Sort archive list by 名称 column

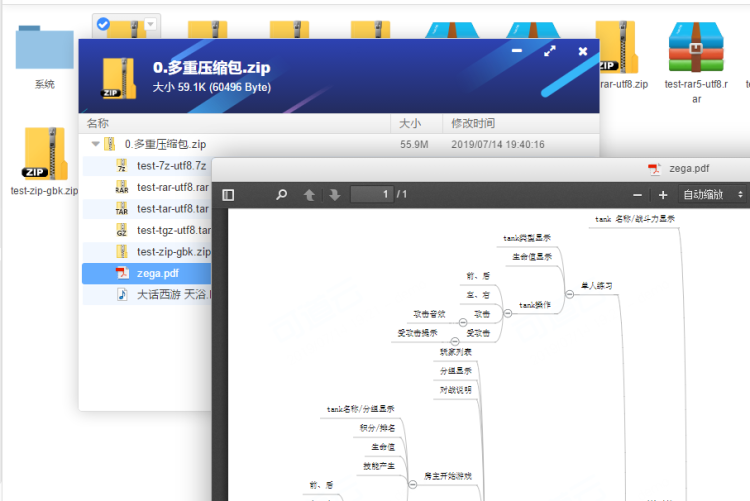[98, 124]
